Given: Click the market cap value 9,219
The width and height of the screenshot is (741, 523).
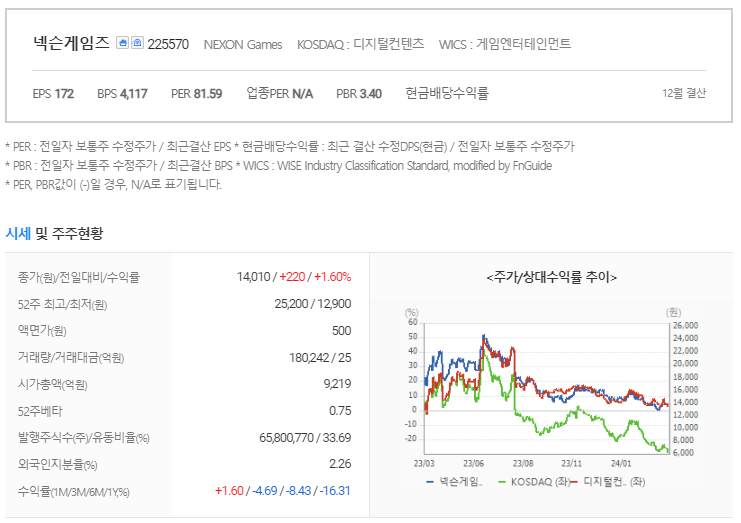Looking at the screenshot, I should pos(337,384).
